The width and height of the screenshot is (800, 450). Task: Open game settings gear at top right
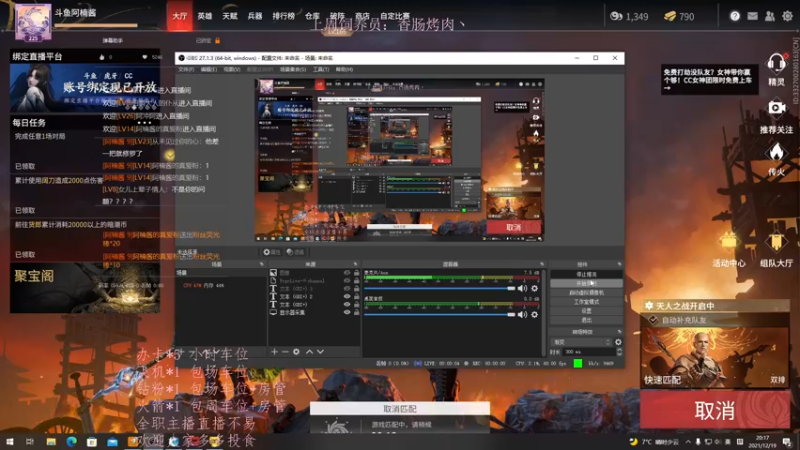pyautogui.click(x=787, y=16)
